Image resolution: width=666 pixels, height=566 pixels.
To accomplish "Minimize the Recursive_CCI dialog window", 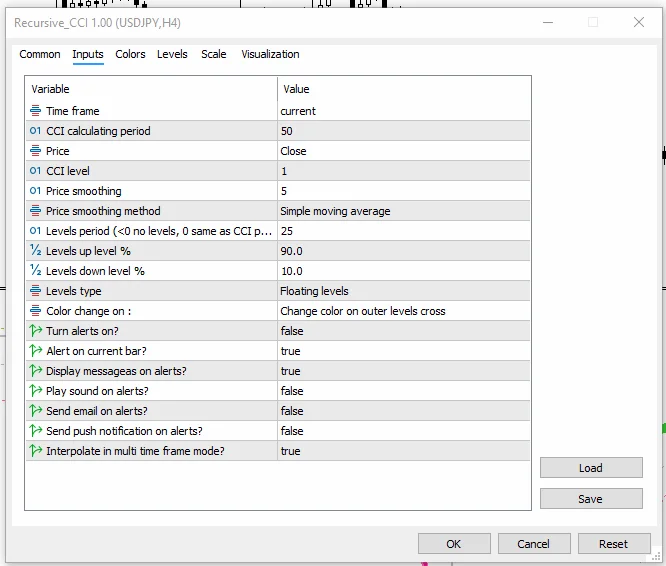I will pos(548,22).
